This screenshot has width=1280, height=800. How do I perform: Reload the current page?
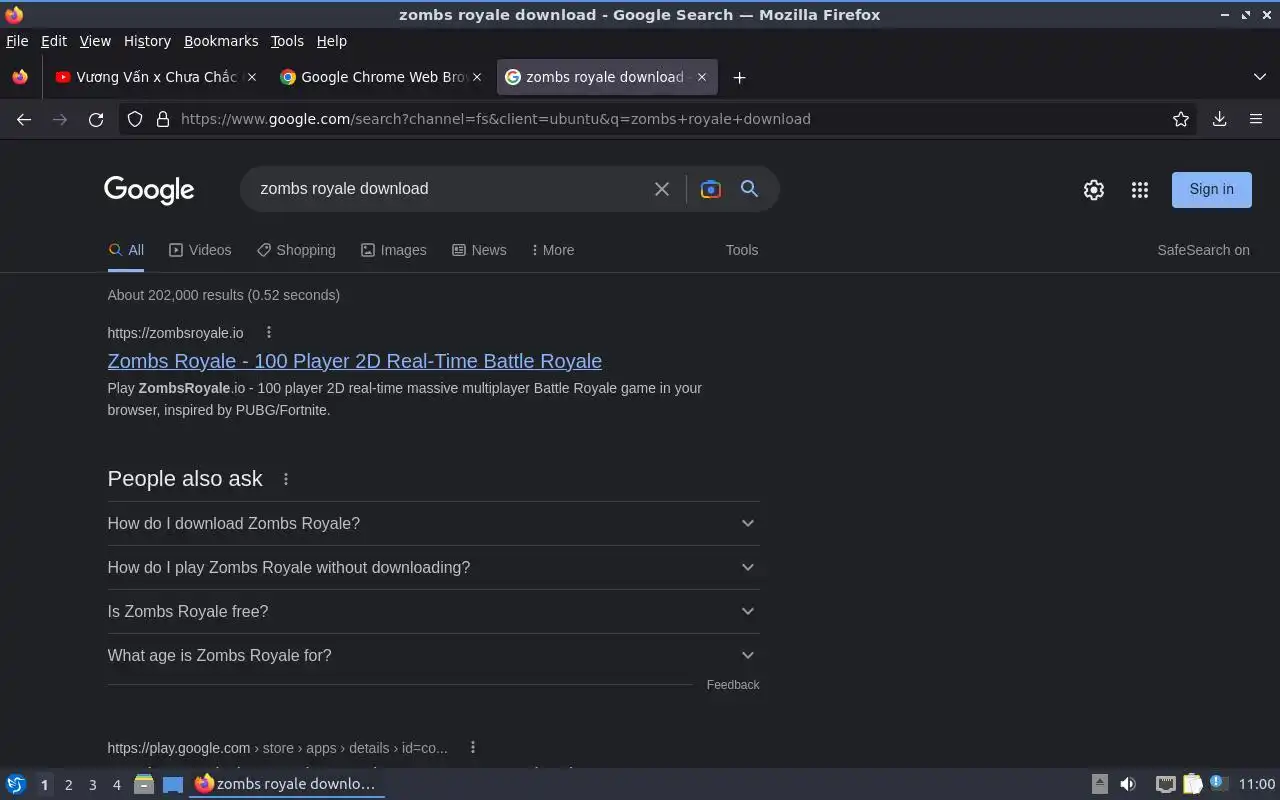click(96, 119)
